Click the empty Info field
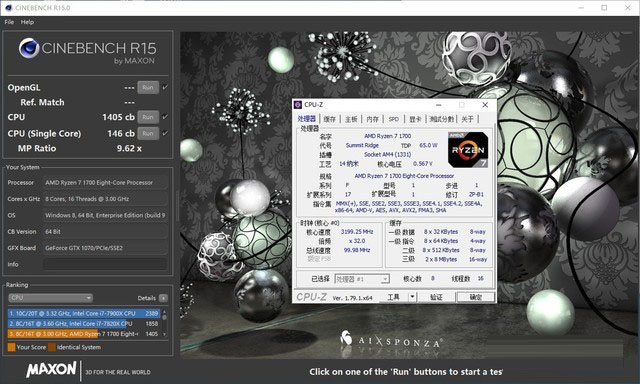This screenshot has height=384, width=640. coord(105,264)
